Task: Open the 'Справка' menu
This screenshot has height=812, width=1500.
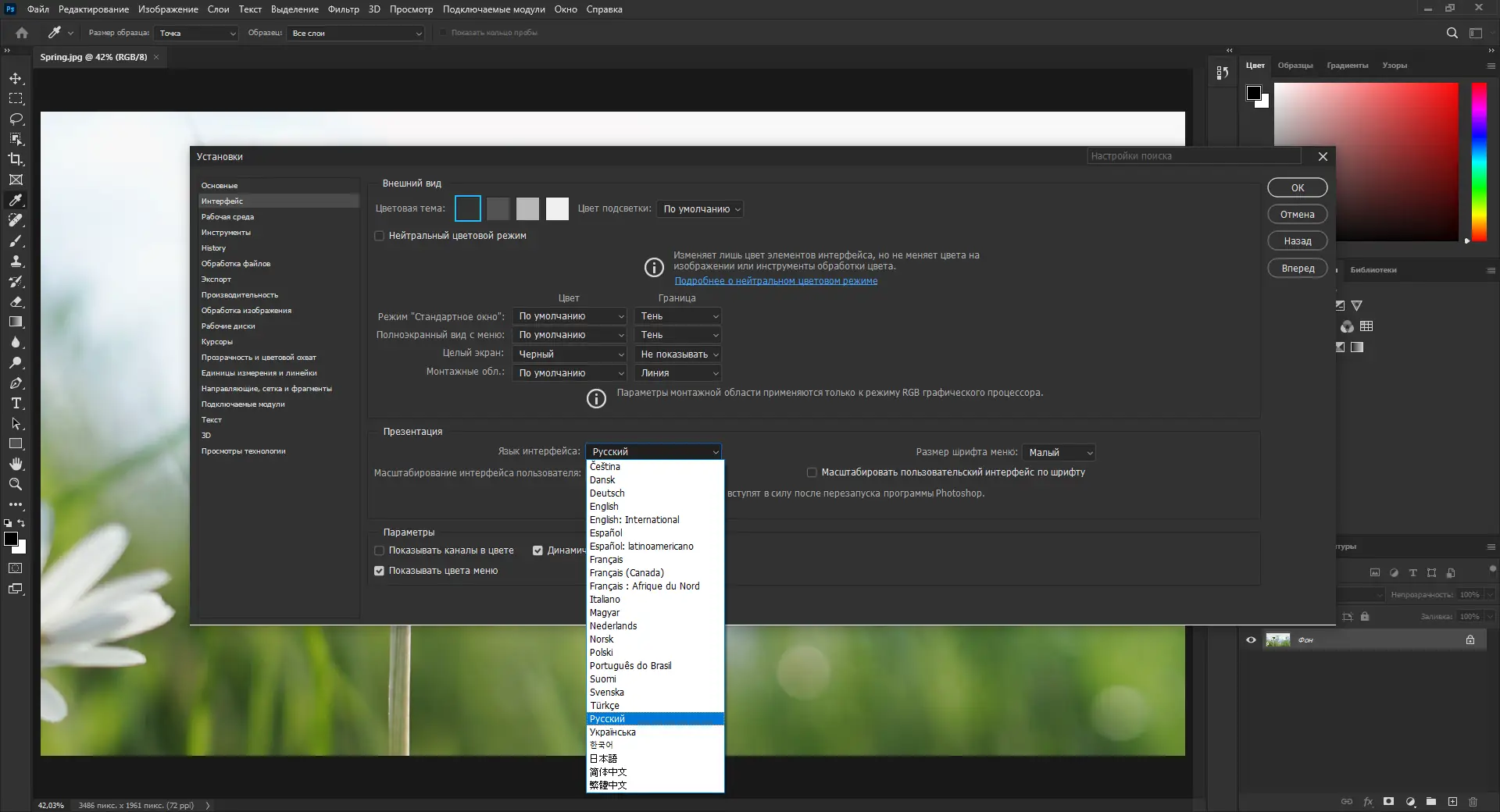Action: point(605,9)
